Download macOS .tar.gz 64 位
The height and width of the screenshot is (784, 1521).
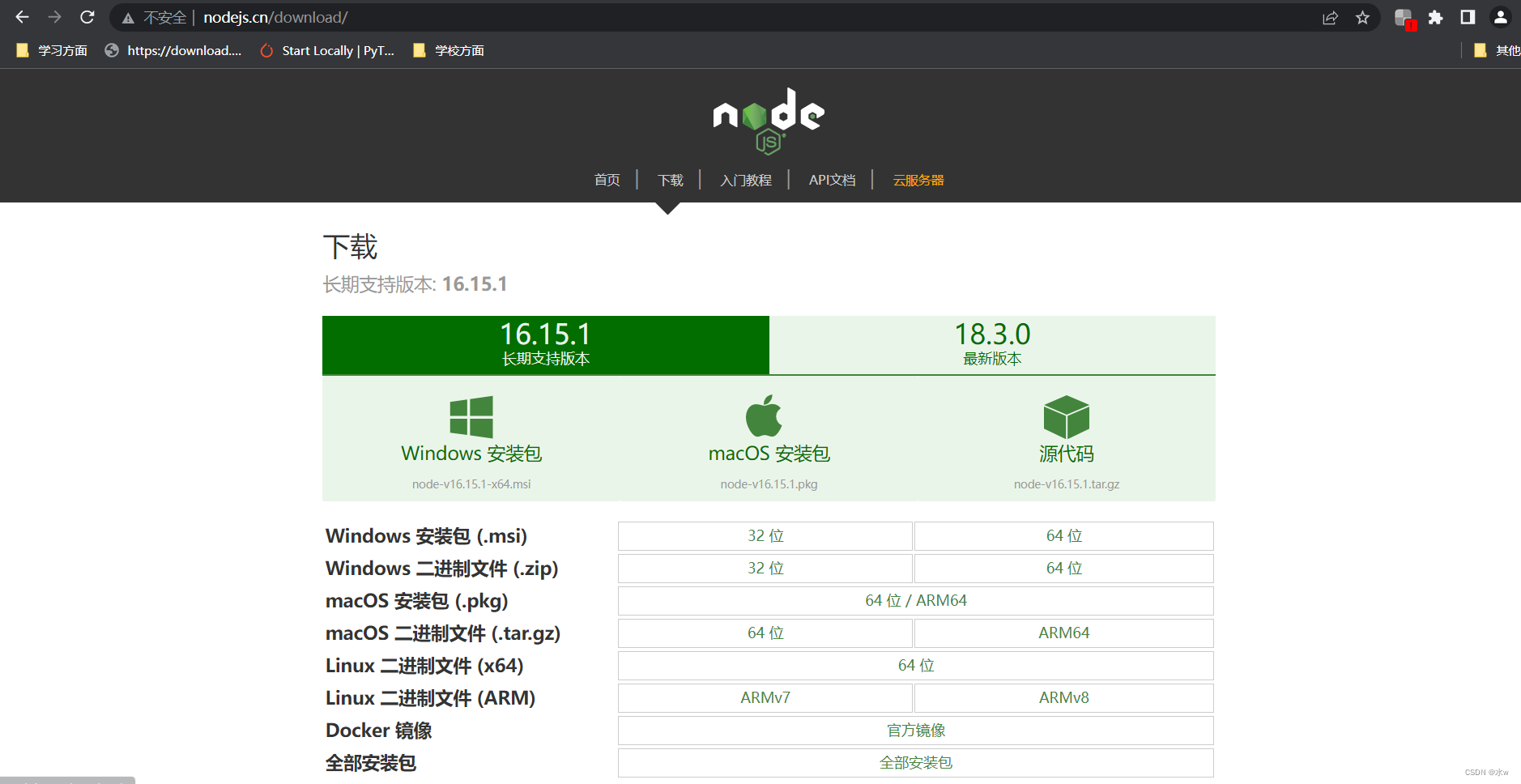coord(765,633)
